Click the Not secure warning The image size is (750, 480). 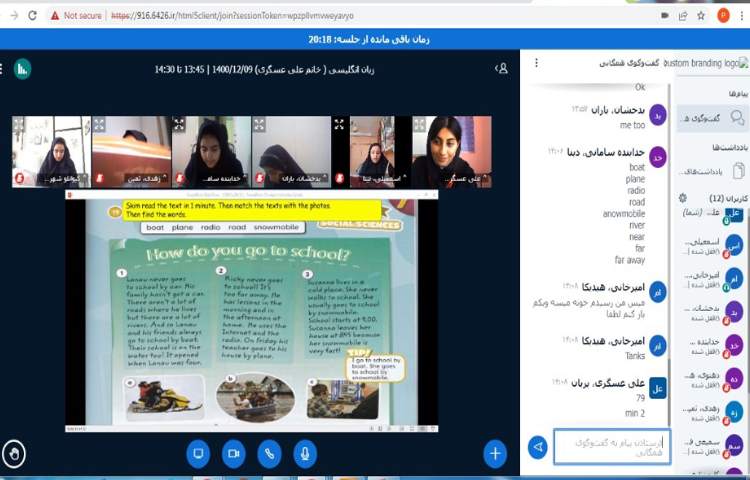point(77,16)
